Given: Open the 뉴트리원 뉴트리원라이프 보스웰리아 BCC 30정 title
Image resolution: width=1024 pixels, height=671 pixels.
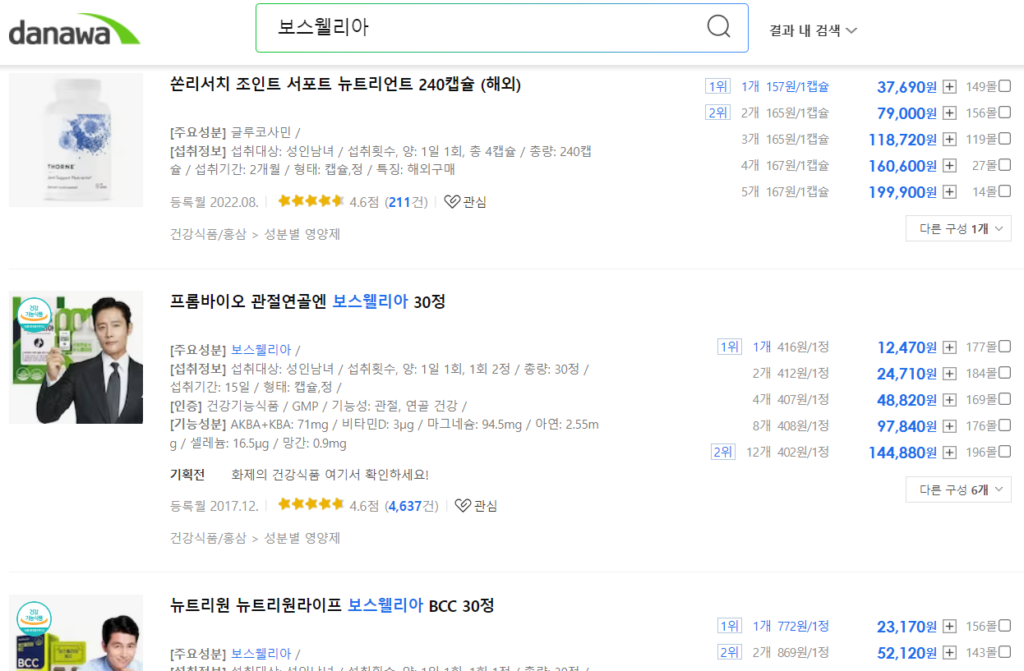Looking at the screenshot, I should point(332,606).
